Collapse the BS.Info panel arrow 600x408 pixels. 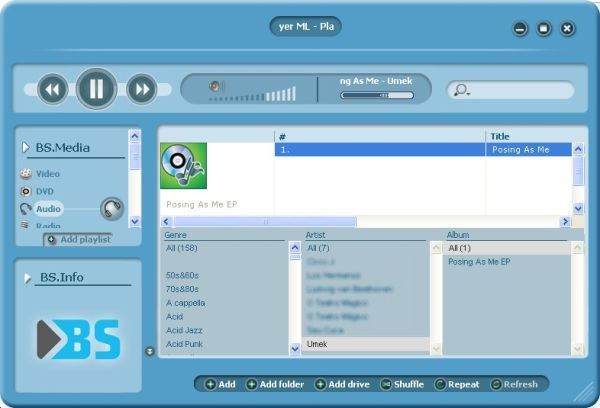pos(25,277)
